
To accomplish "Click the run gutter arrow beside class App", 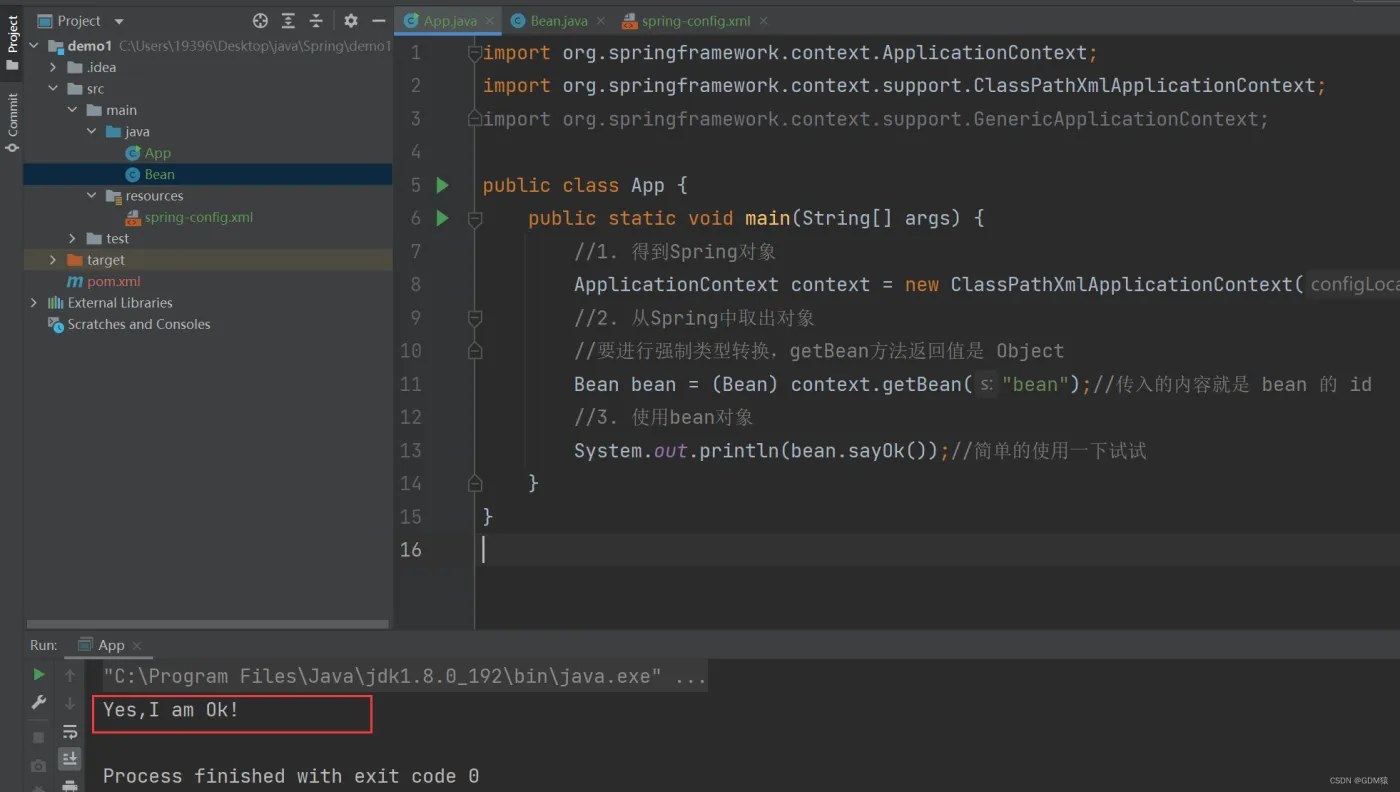I will tap(443, 185).
